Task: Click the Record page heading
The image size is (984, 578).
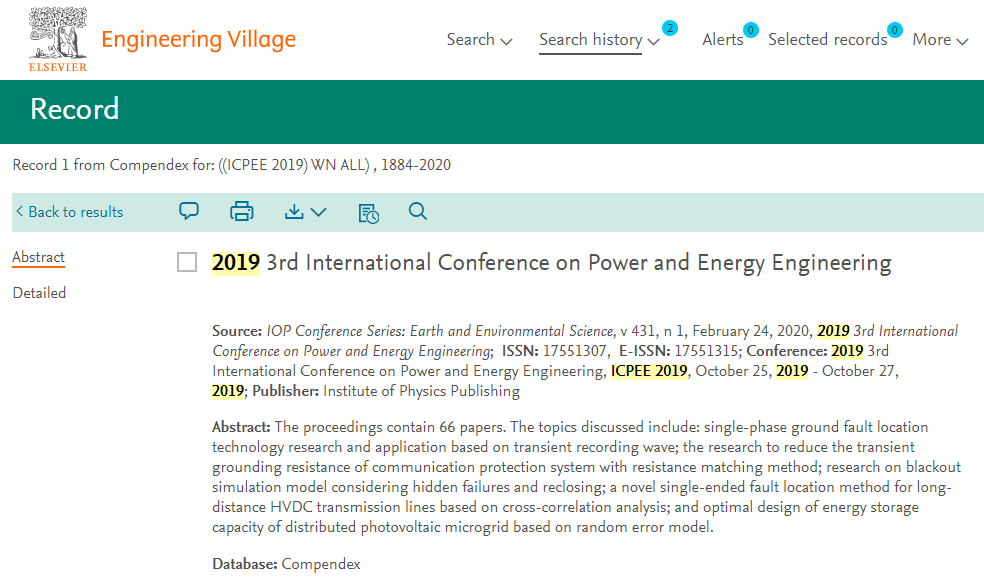Action: (x=75, y=109)
